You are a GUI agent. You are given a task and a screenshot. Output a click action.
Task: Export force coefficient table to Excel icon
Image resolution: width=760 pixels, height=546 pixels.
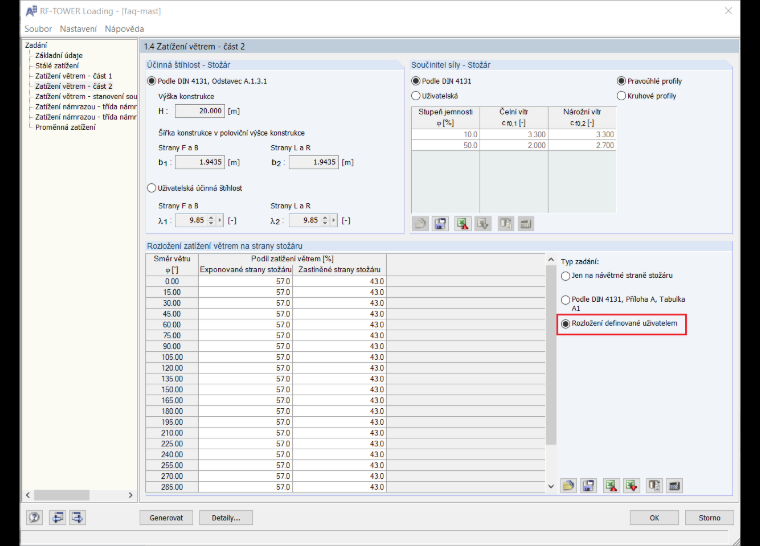[463, 224]
